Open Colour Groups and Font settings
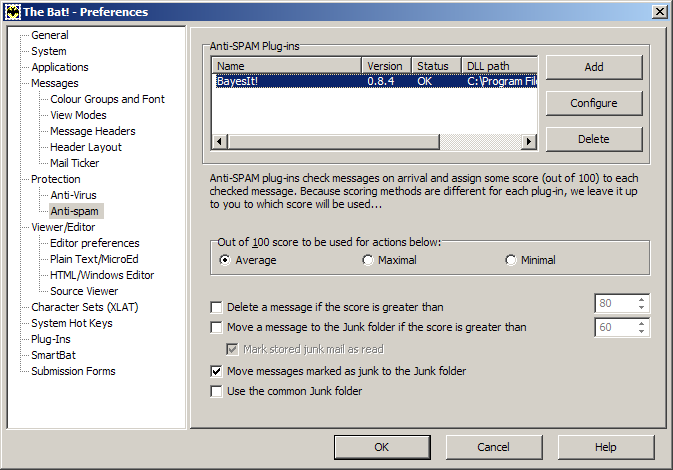 pos(107,99)
